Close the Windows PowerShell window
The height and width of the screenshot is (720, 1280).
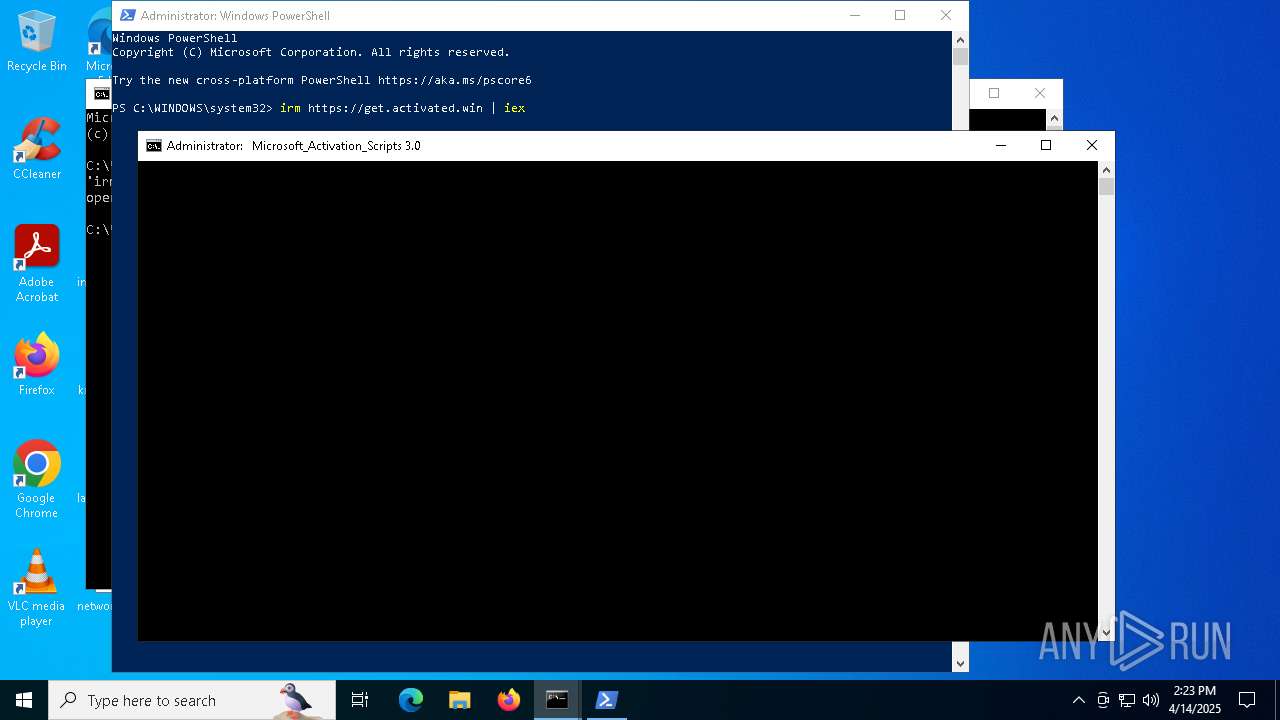946,16
